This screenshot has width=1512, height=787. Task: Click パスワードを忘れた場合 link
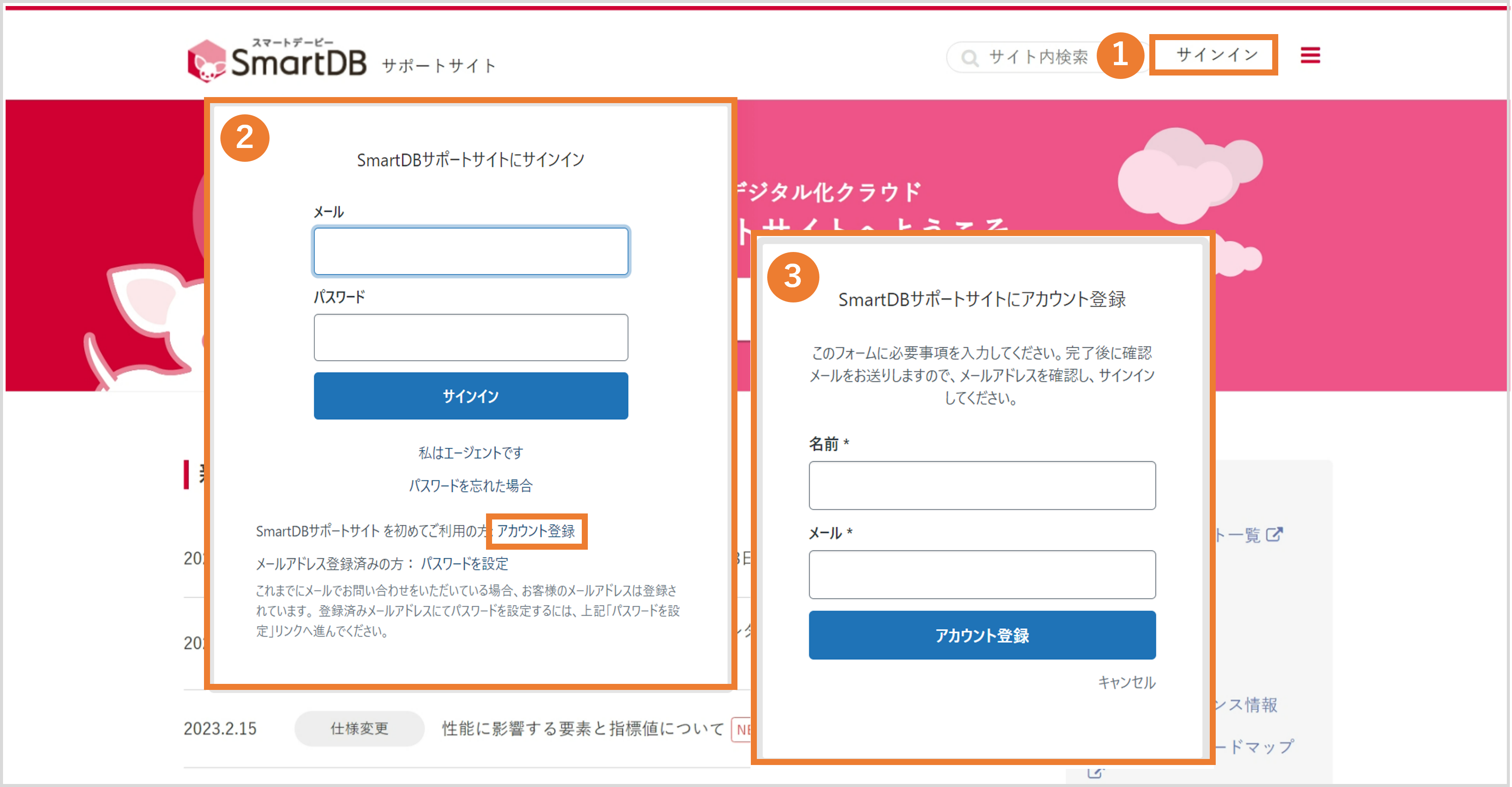coord(471,485)
